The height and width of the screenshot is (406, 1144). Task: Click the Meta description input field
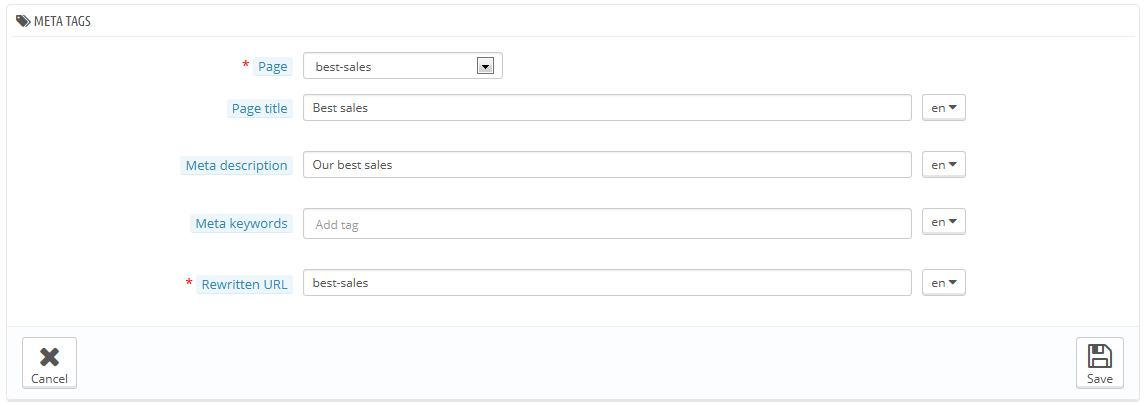(607, 164)
